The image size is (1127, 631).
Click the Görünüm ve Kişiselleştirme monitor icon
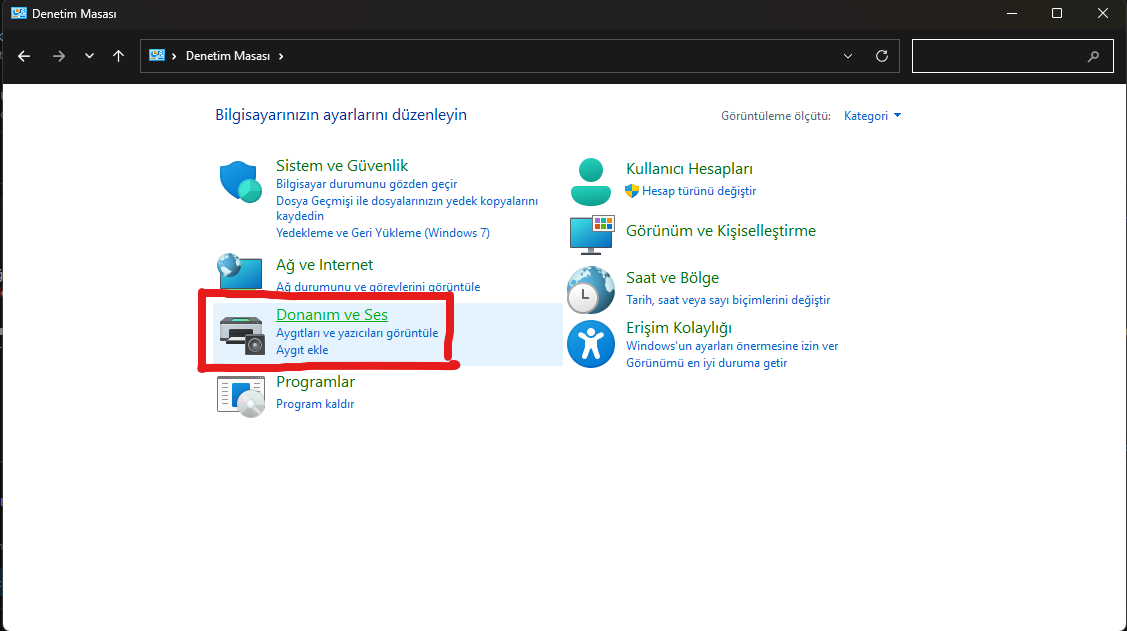point(592,234)
